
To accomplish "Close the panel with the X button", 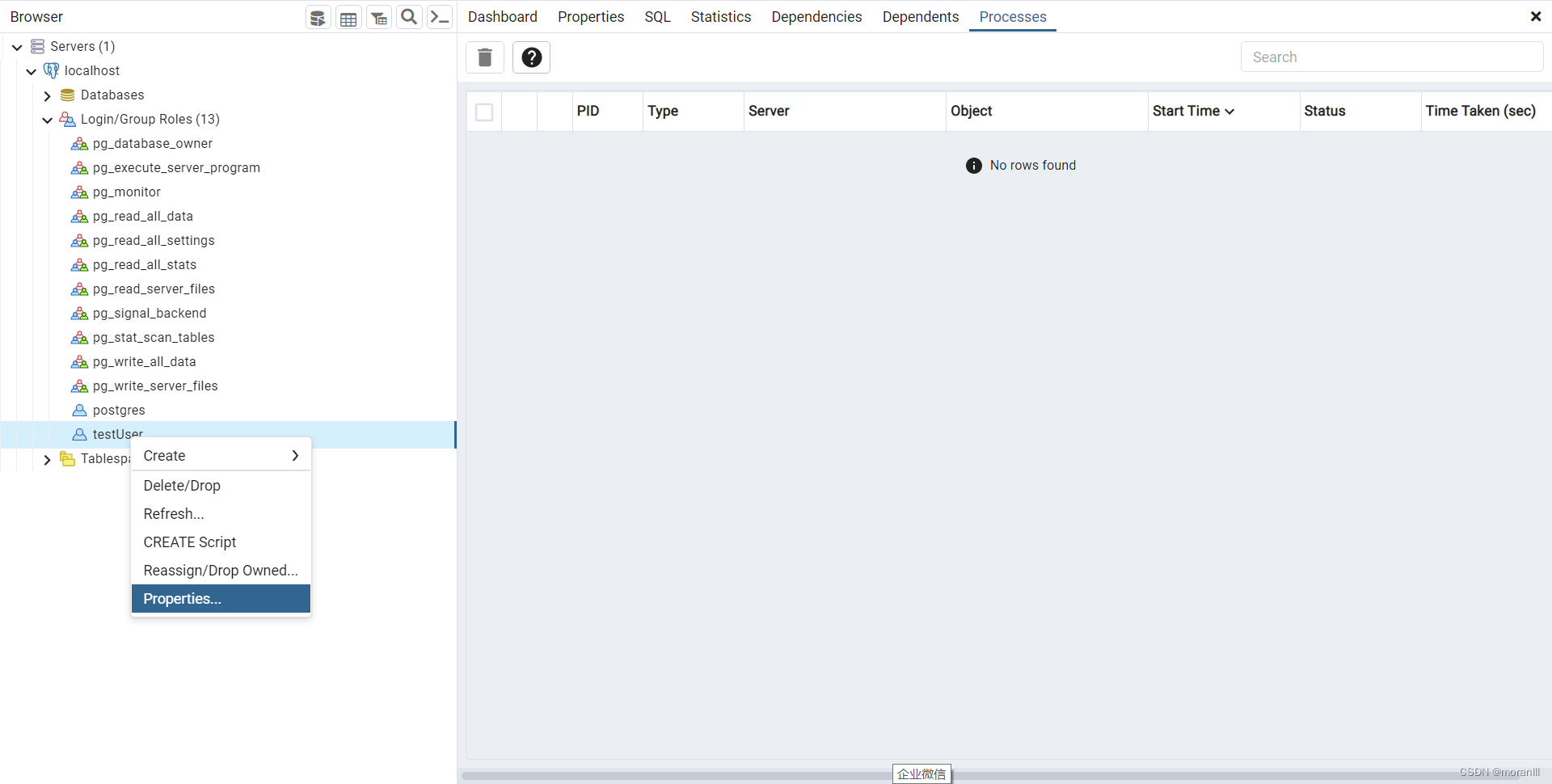I will [x=1536, y=16].
